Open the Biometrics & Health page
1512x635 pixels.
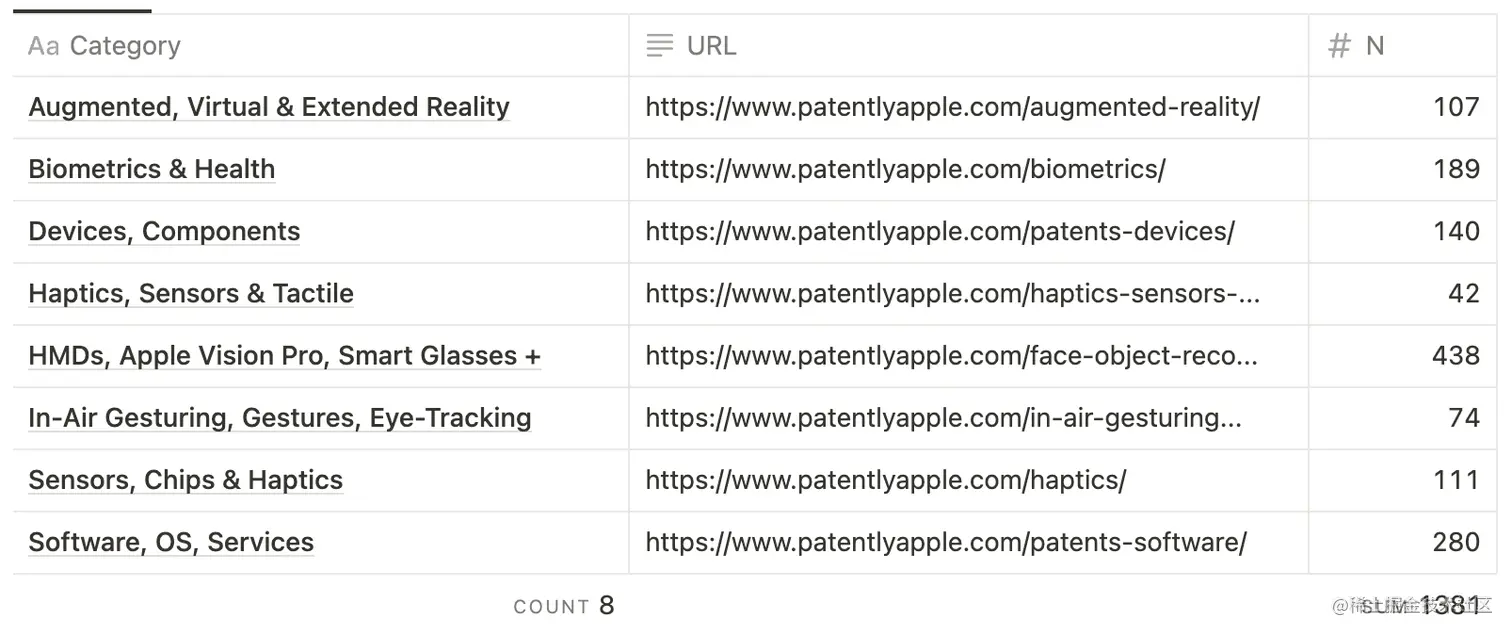pos(151,169)
